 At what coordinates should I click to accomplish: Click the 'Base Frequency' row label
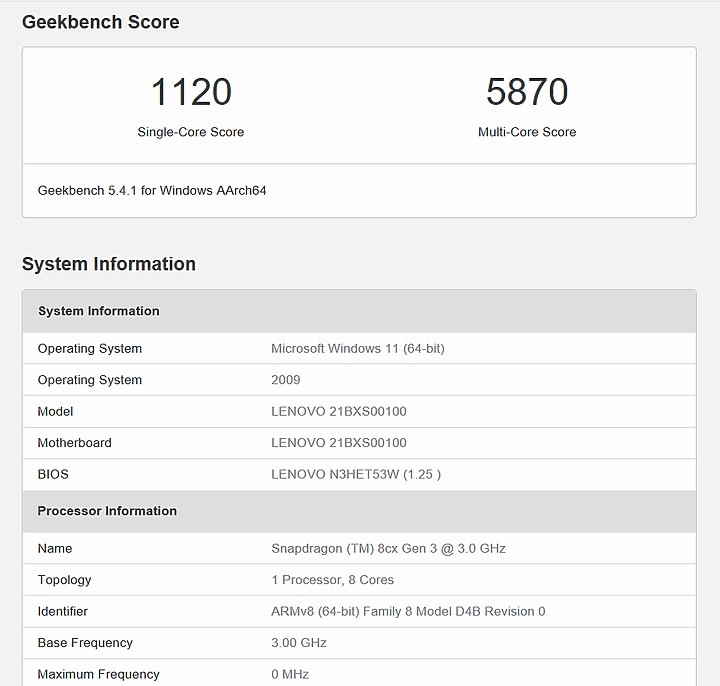tap(85, 643)
